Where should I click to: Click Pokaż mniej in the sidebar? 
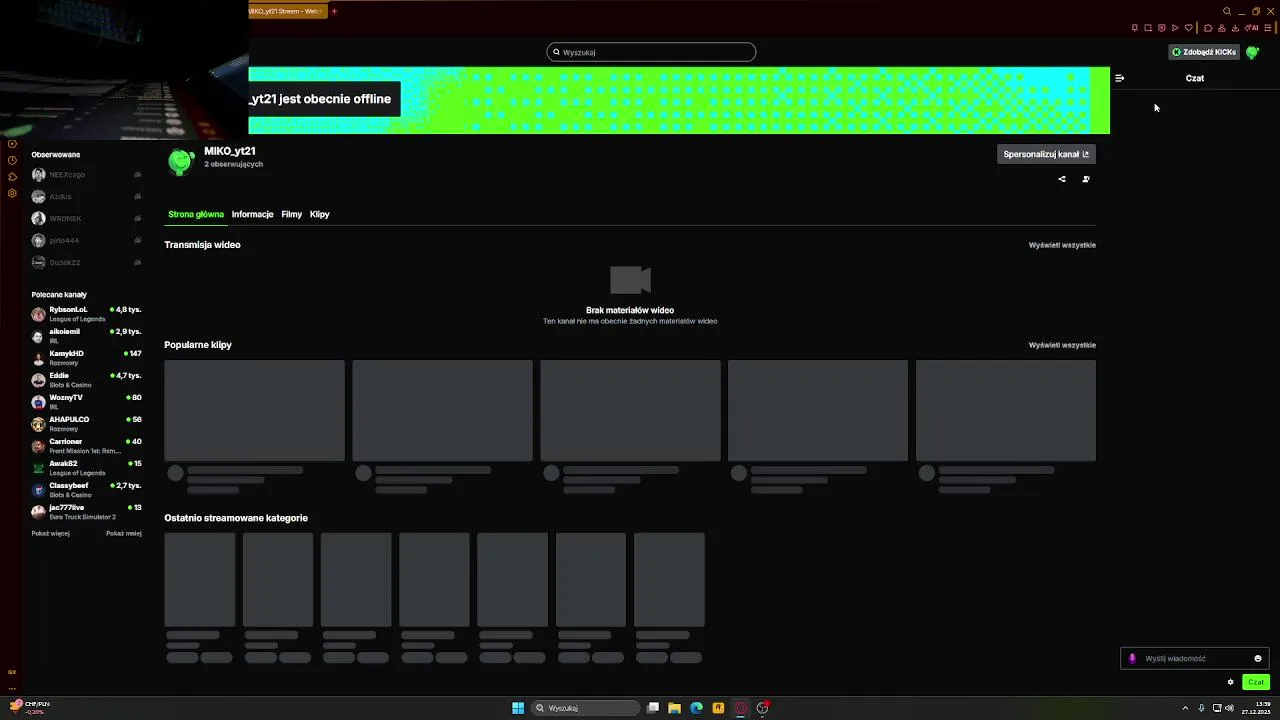[x=124, y=534]
